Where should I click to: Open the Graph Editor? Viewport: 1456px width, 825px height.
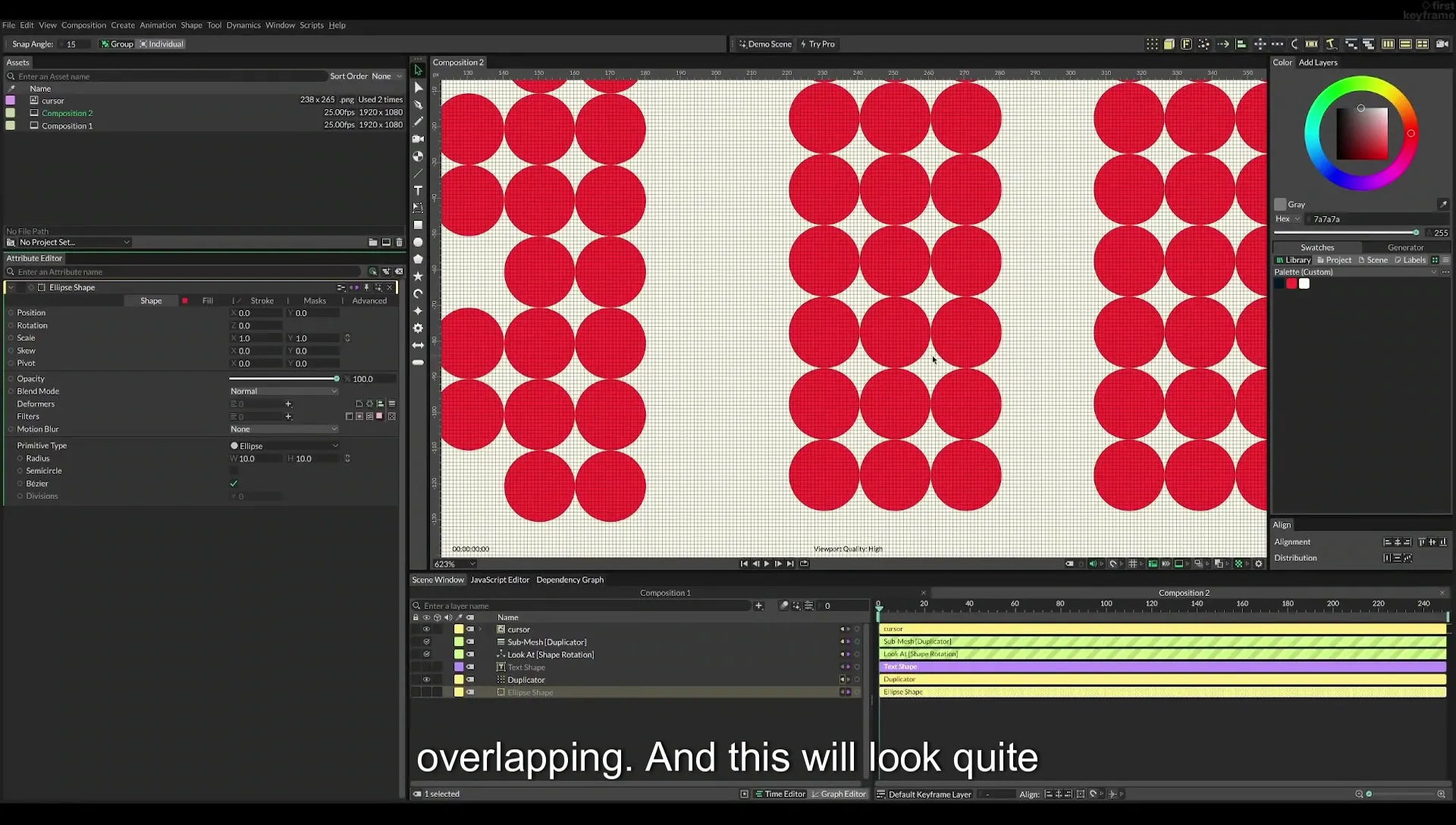tap(839, 794)
